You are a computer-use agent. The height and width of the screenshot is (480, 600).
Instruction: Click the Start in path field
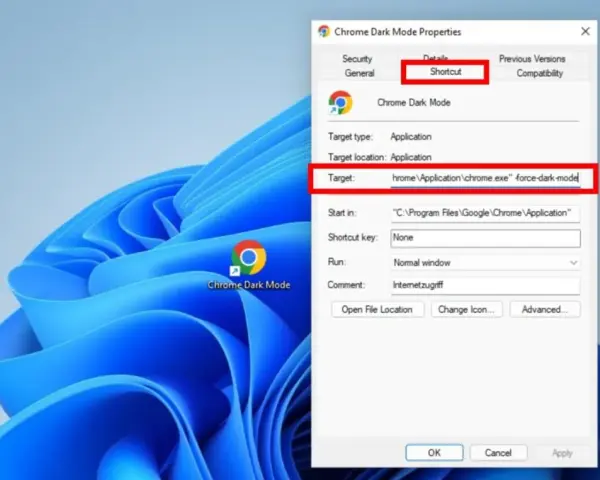pos(485,213)
